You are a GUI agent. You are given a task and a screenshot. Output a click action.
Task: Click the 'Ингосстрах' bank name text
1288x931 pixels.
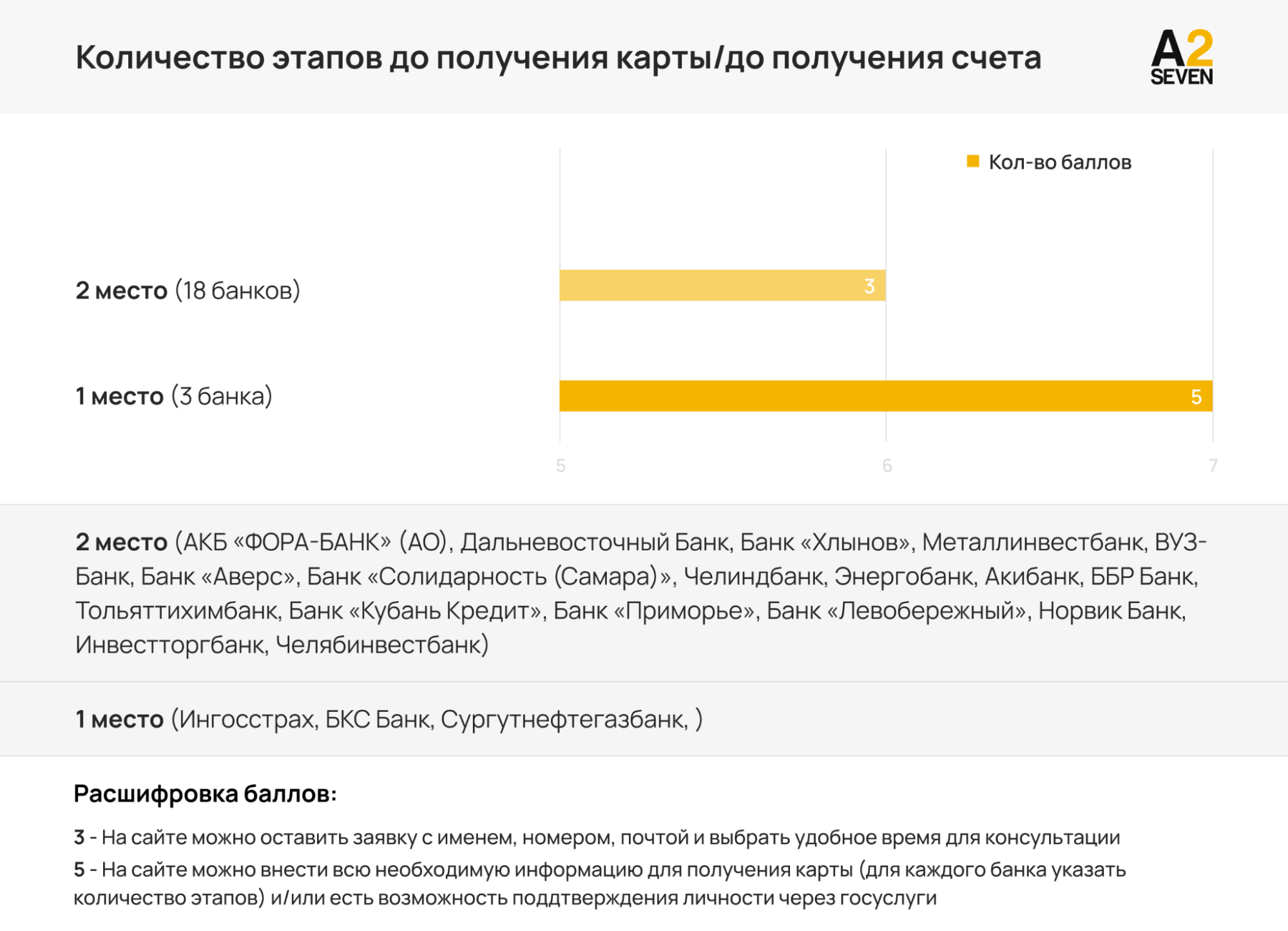point(248,720)
